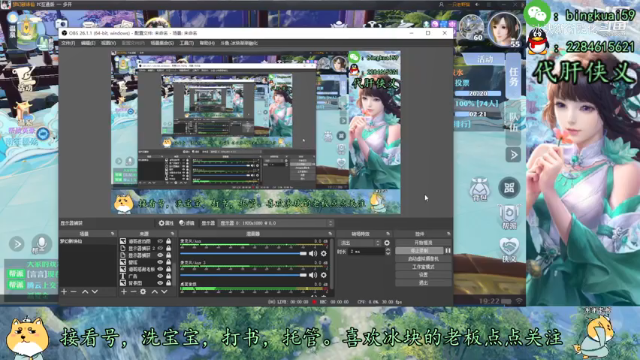Add a new source with the plus icon
Image resolution: width=640 pixels, height=360 pixels.
pos(124,292)
